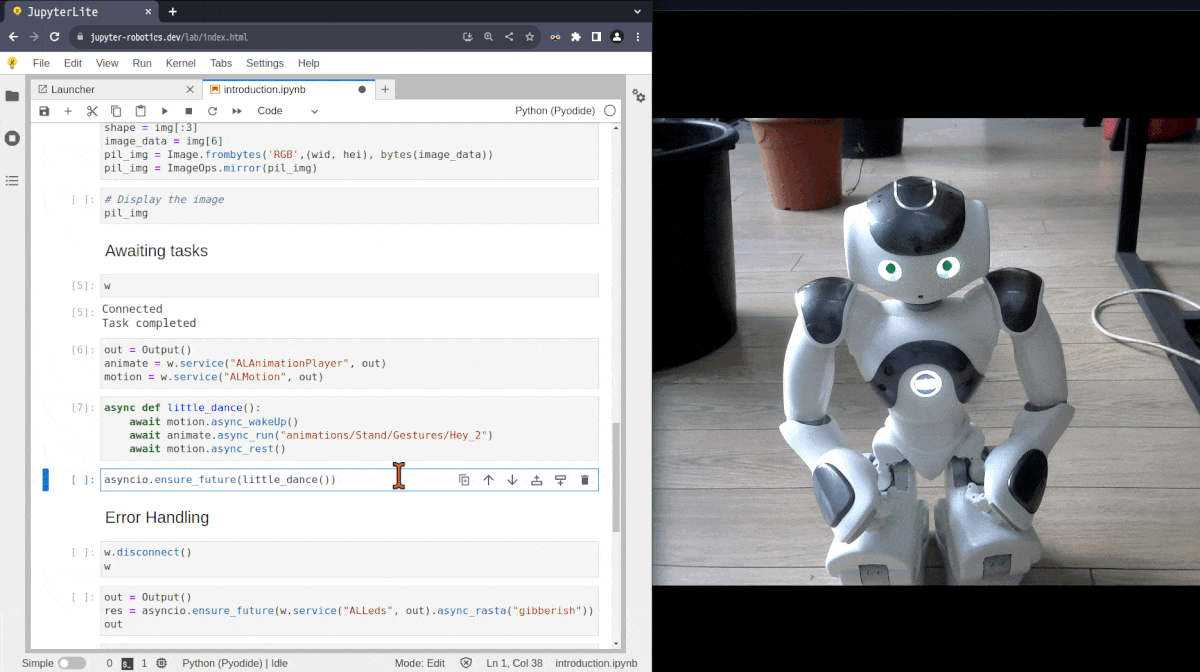This screenshot has width=1200, height=672.
Task: Delete the selected cell via the trash icon
Action: [584, 479]
